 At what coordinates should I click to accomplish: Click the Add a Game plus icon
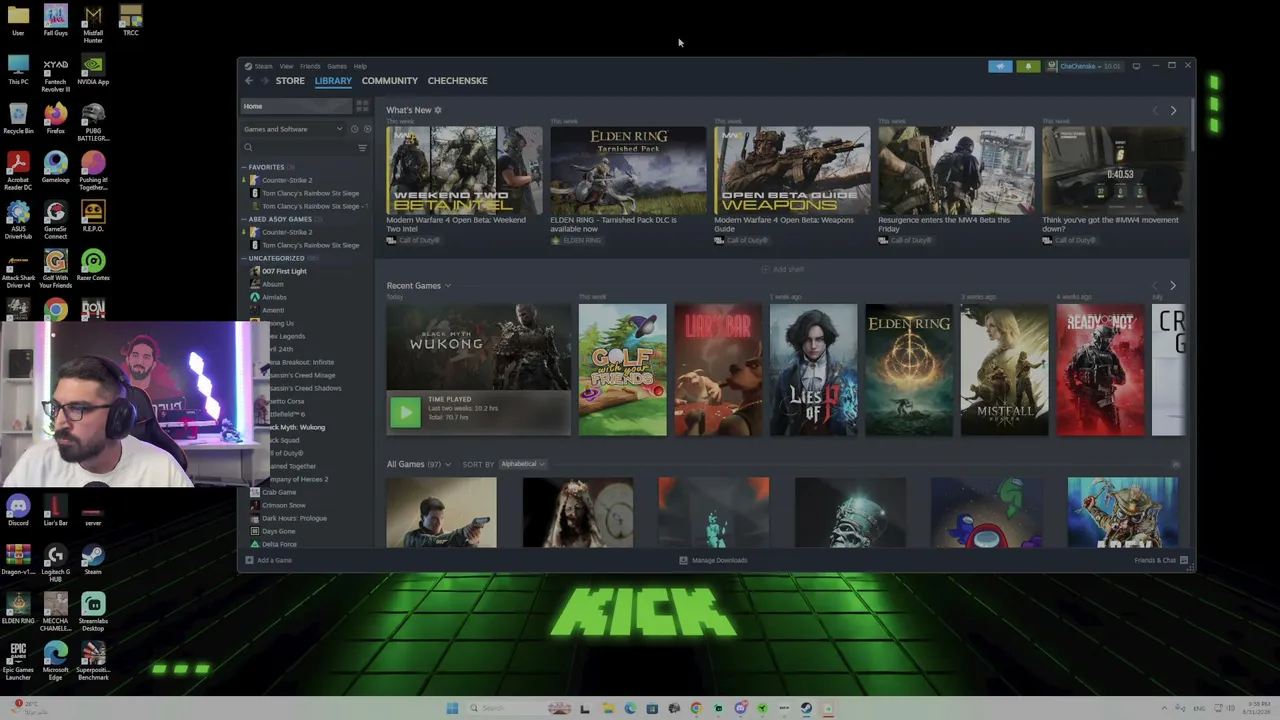[x=249, y=560]
